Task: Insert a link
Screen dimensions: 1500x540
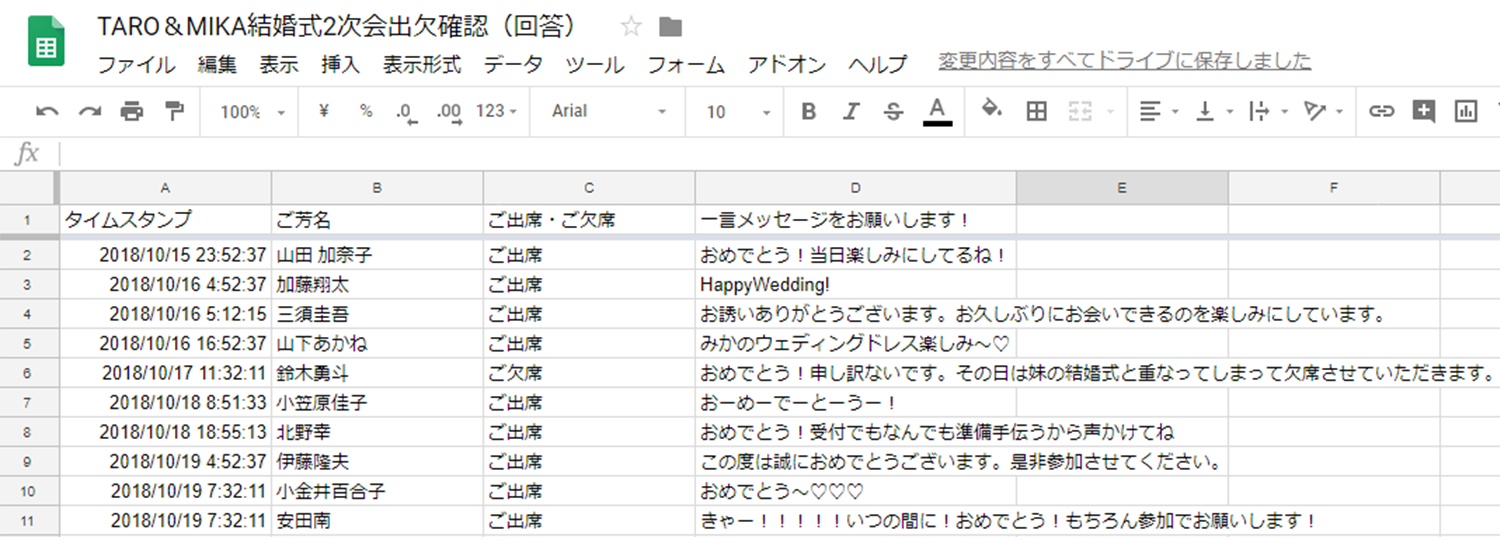Action: click(x=1381, y=111)
